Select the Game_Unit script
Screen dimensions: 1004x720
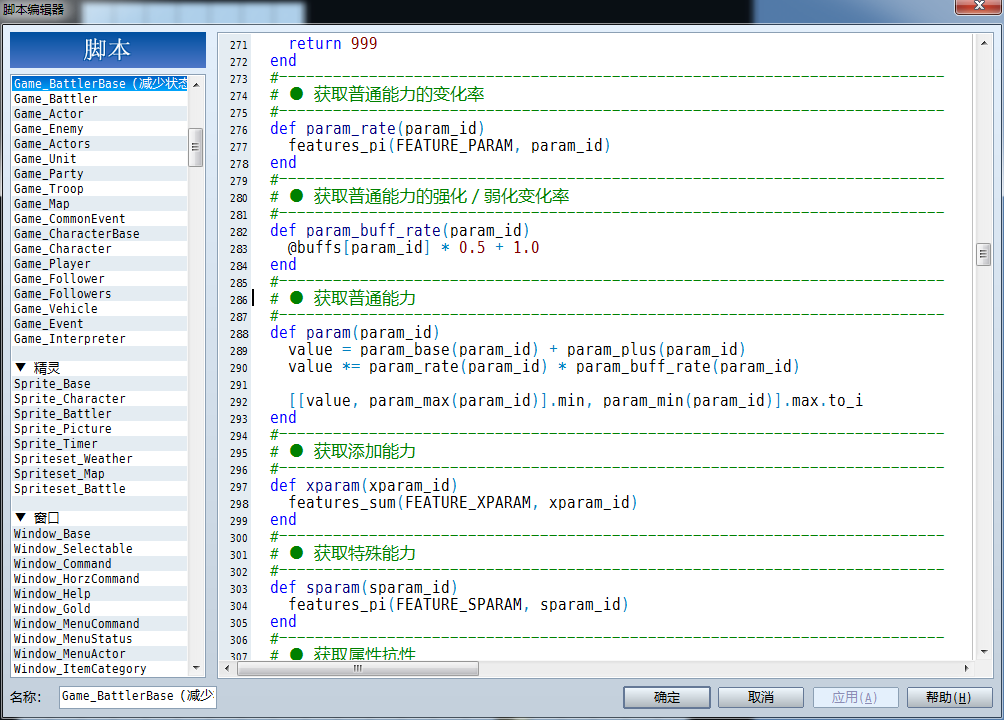tap(101, 159)
